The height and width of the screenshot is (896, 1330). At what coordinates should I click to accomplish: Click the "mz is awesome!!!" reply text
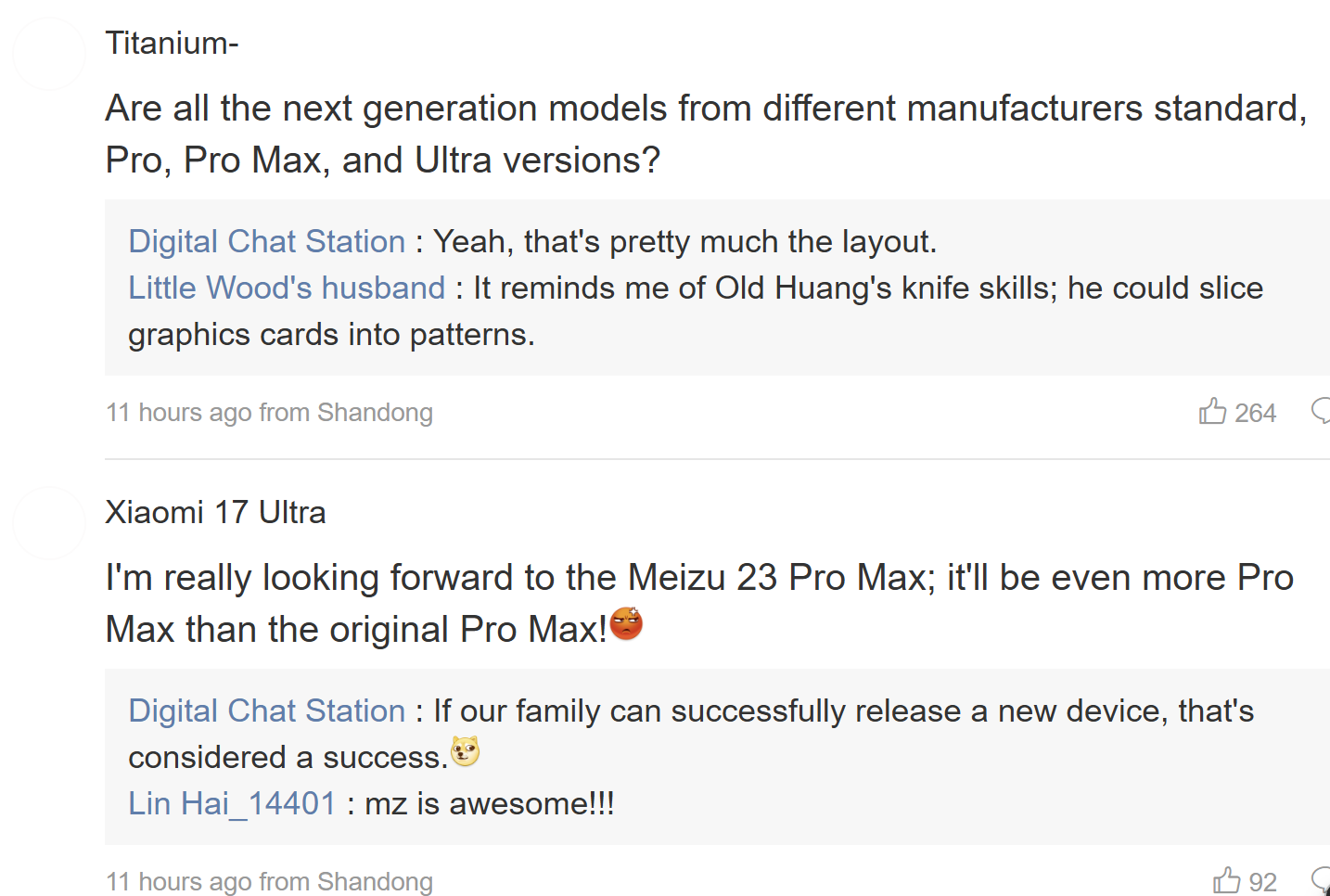(489, 803)
